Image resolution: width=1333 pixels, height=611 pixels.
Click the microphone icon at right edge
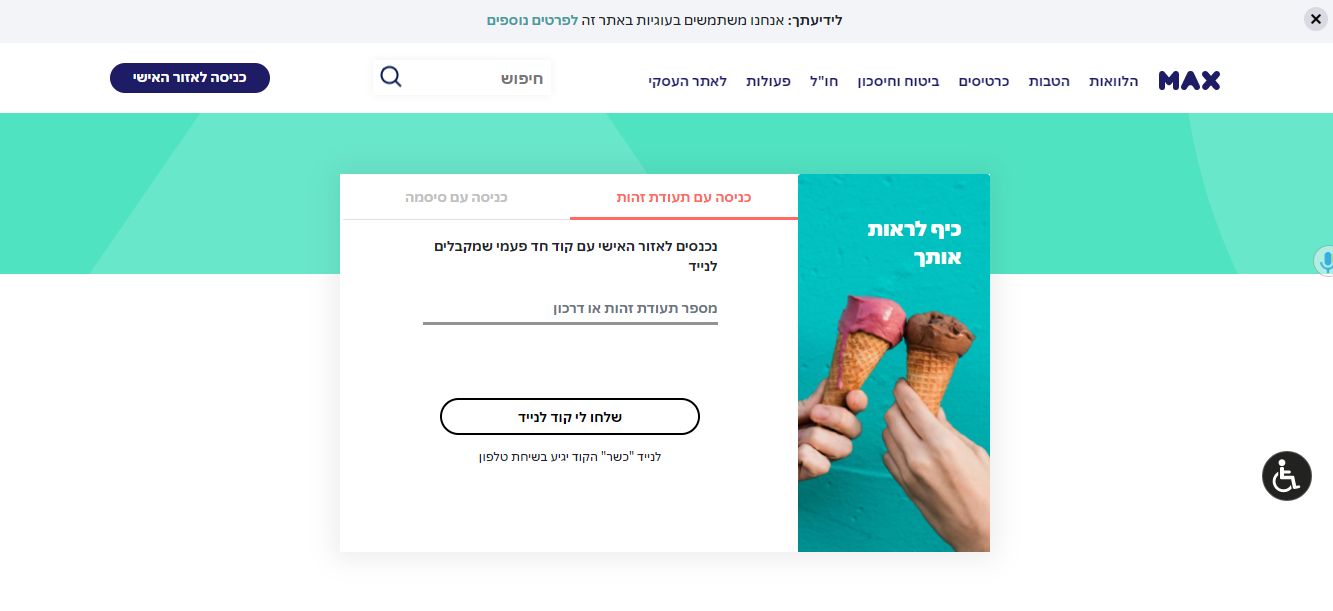click(x=1325, y=262)
